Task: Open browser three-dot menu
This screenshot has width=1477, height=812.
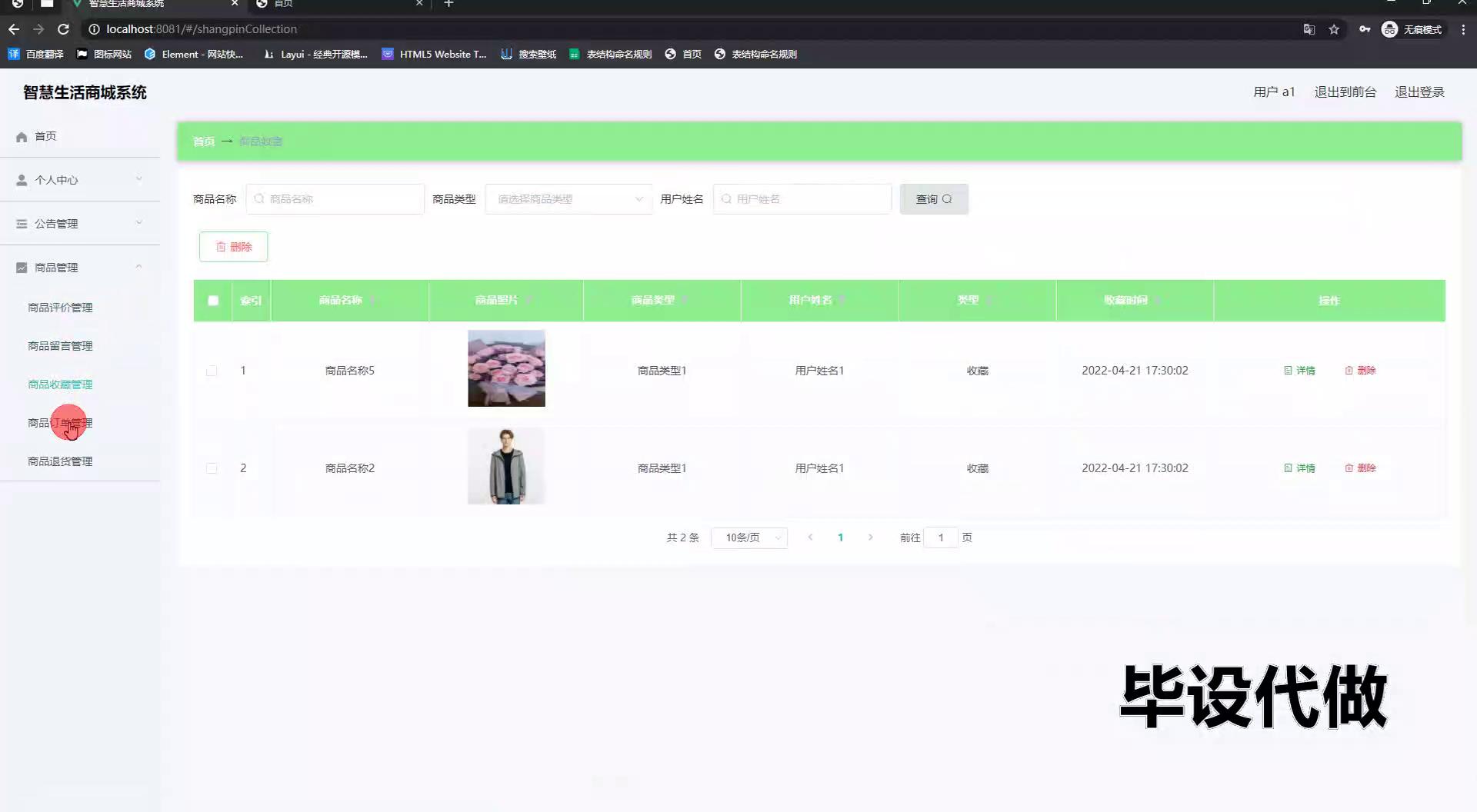Action: [1463, 29]
